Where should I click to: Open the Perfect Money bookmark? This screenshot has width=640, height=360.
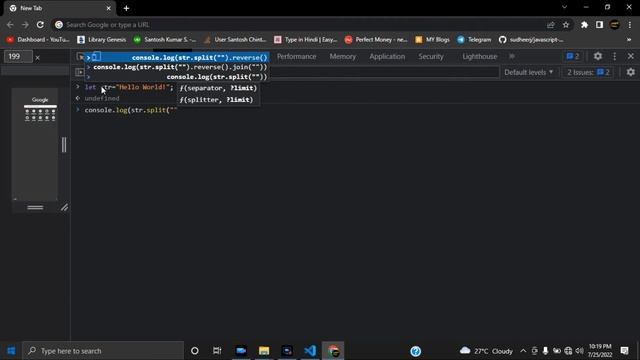coord(376,40)
